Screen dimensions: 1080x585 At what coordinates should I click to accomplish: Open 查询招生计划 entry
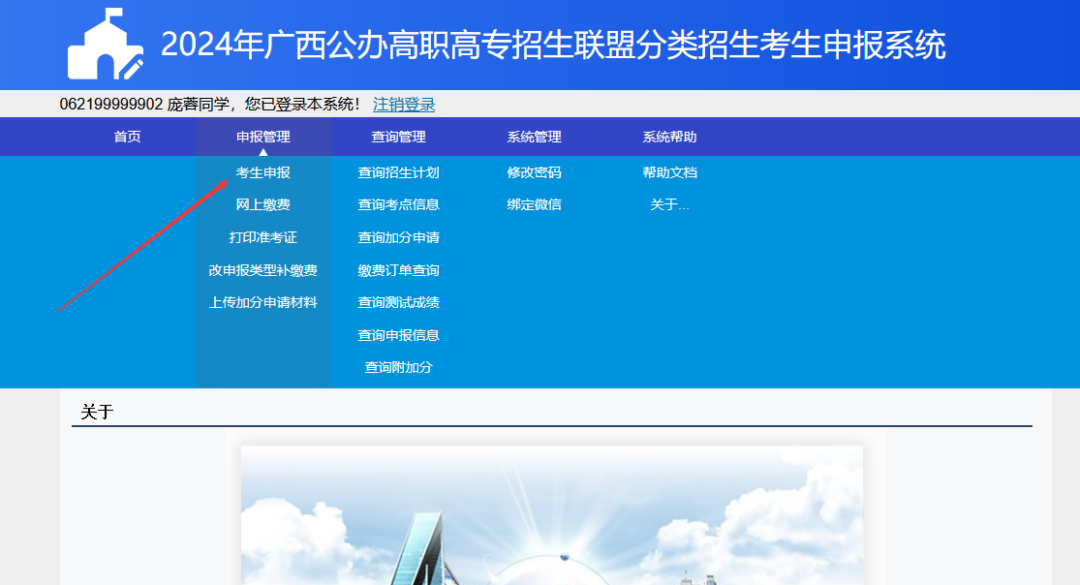[x=398, y=172]
